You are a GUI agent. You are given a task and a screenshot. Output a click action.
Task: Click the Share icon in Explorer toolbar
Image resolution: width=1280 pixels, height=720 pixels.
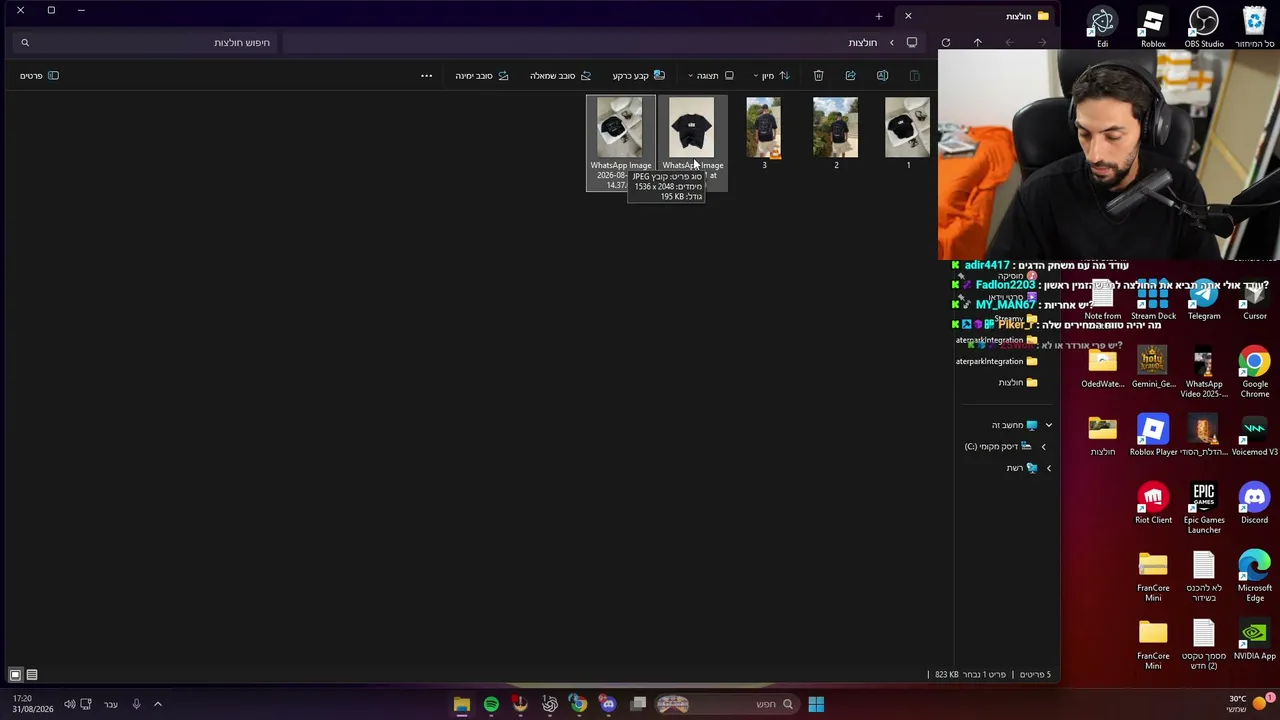[850, 76]
